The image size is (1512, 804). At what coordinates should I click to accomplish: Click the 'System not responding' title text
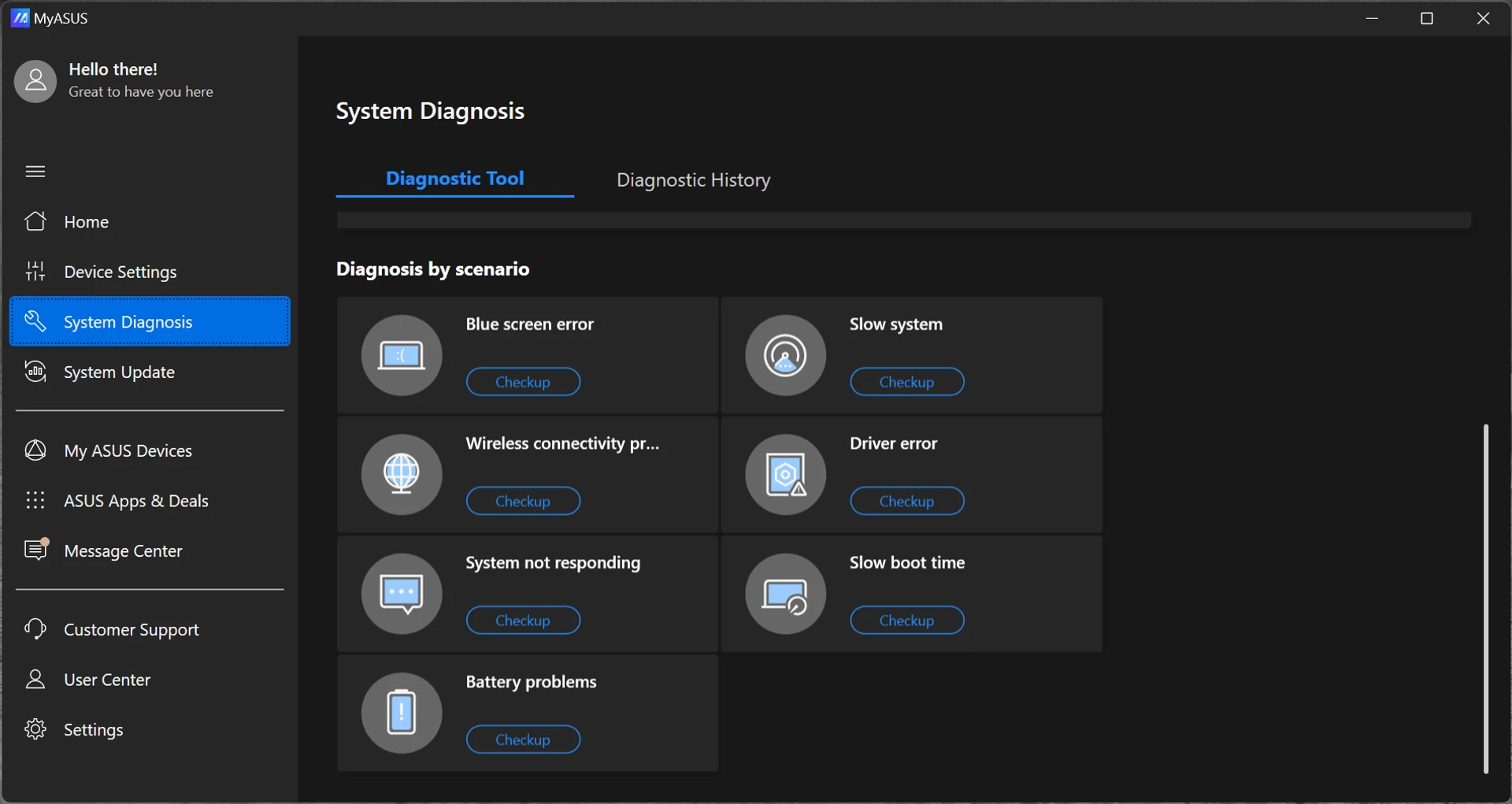coord(553,563)
